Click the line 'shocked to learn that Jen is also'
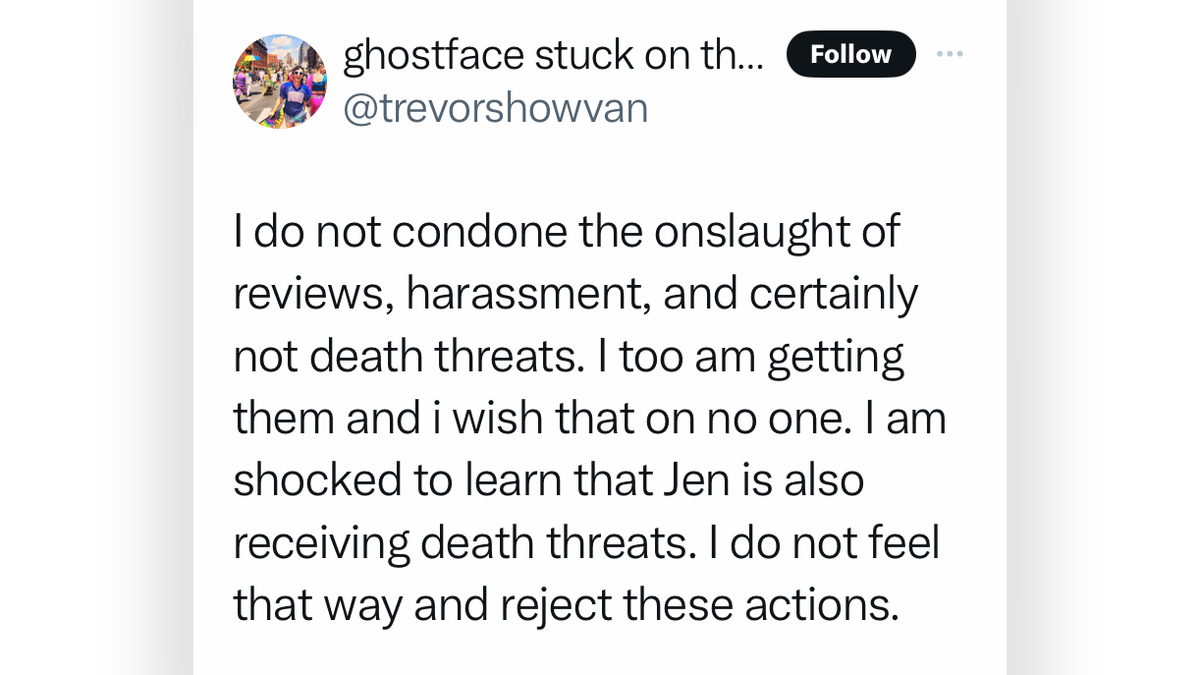The width and height of the screenshot is (1200, 675). (x=548, y=481)
